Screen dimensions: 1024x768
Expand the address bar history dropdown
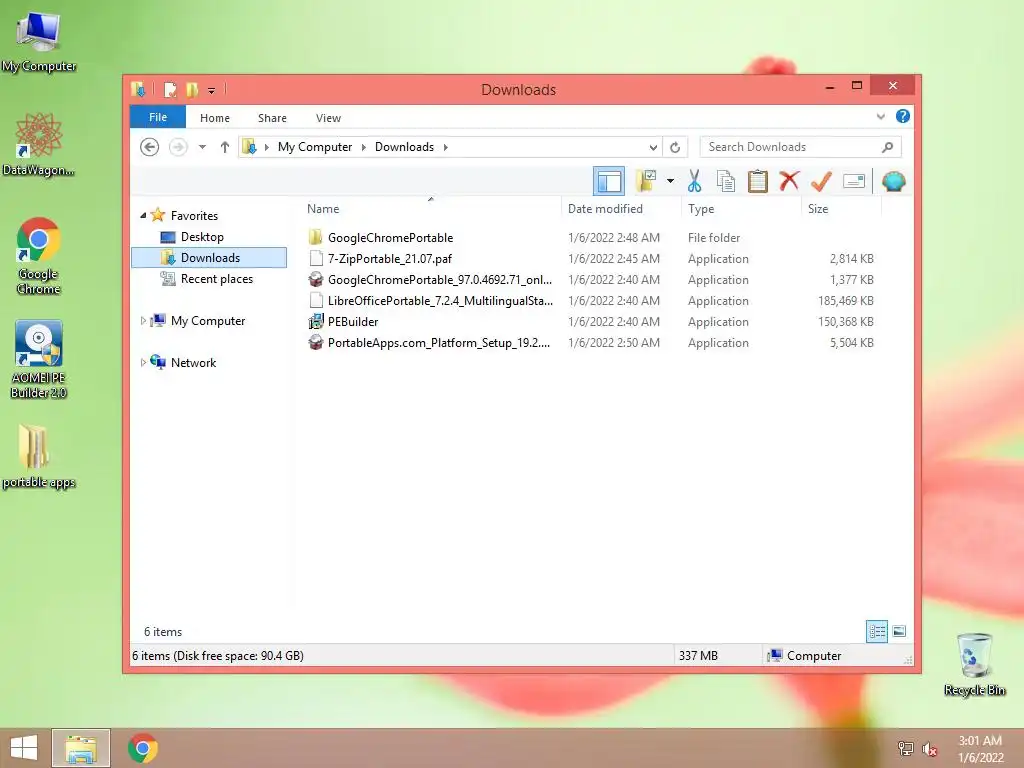tap(653, 147)
